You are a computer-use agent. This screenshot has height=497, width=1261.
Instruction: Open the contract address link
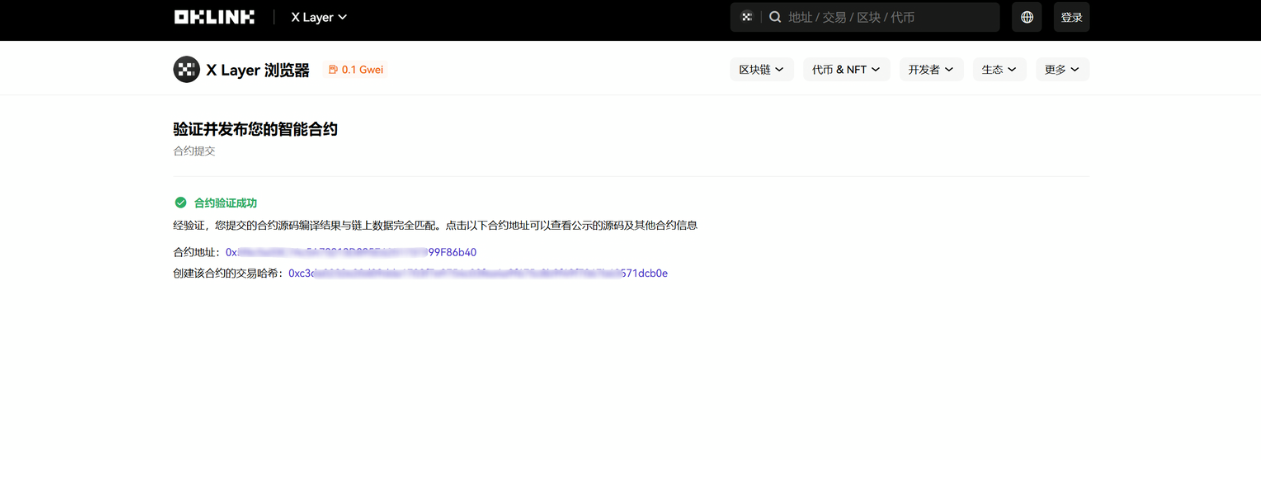(x=351, y=252)
